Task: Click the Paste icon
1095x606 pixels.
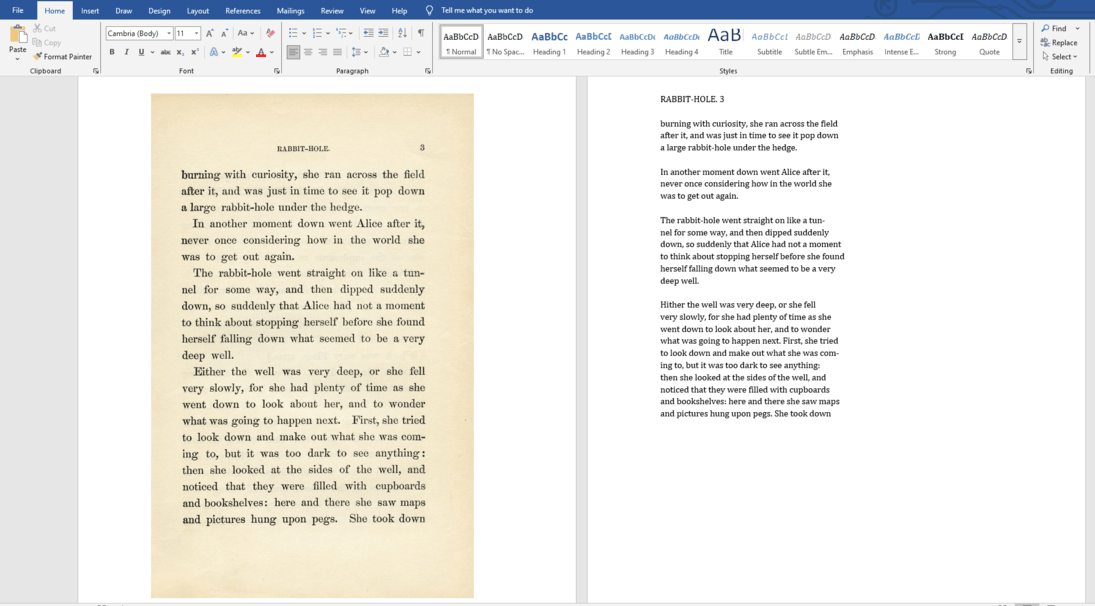Action: (17, 34)
